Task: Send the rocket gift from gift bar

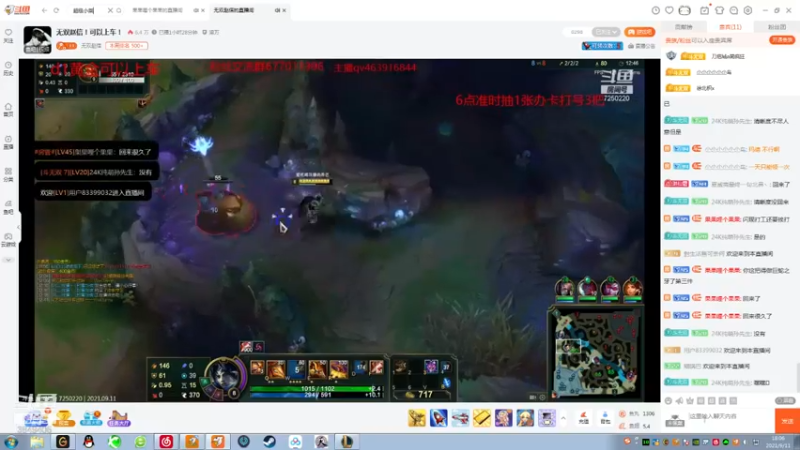Action: point(438,418)
